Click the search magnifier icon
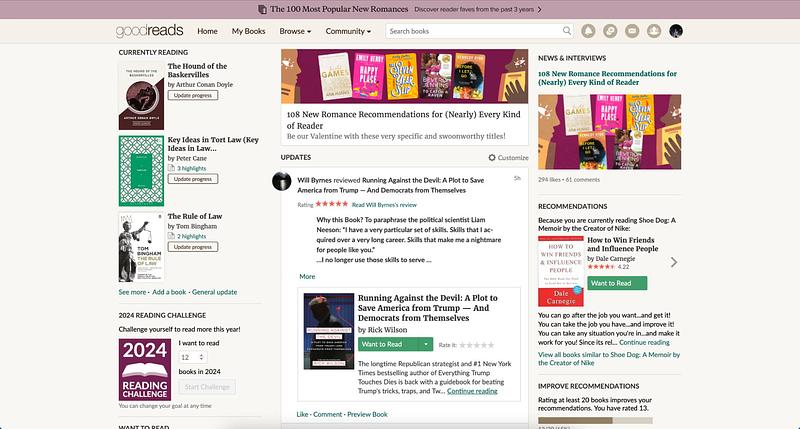Screen dimensions: 800x429 pyautogui.click(x=567, y=31)
